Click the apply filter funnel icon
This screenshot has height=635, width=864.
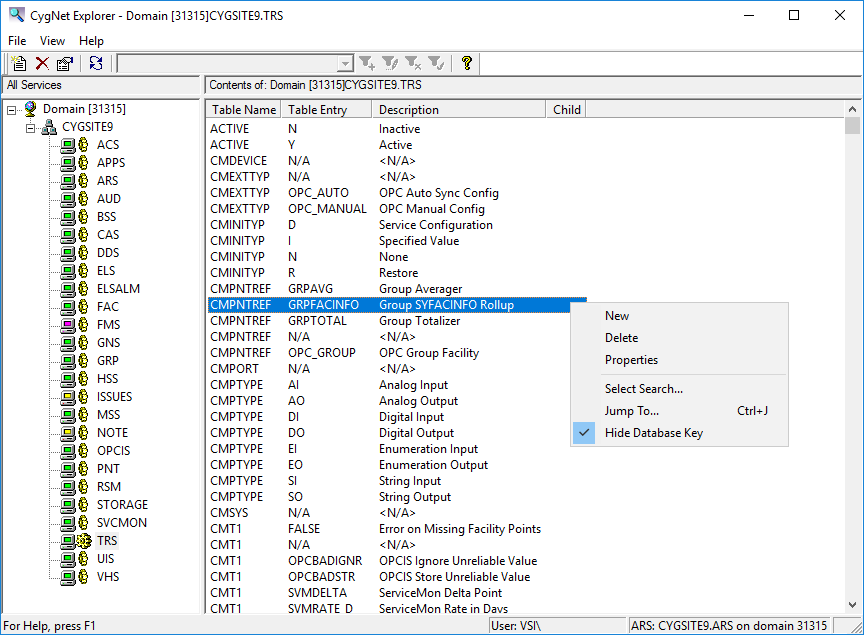tap(436, 63)
